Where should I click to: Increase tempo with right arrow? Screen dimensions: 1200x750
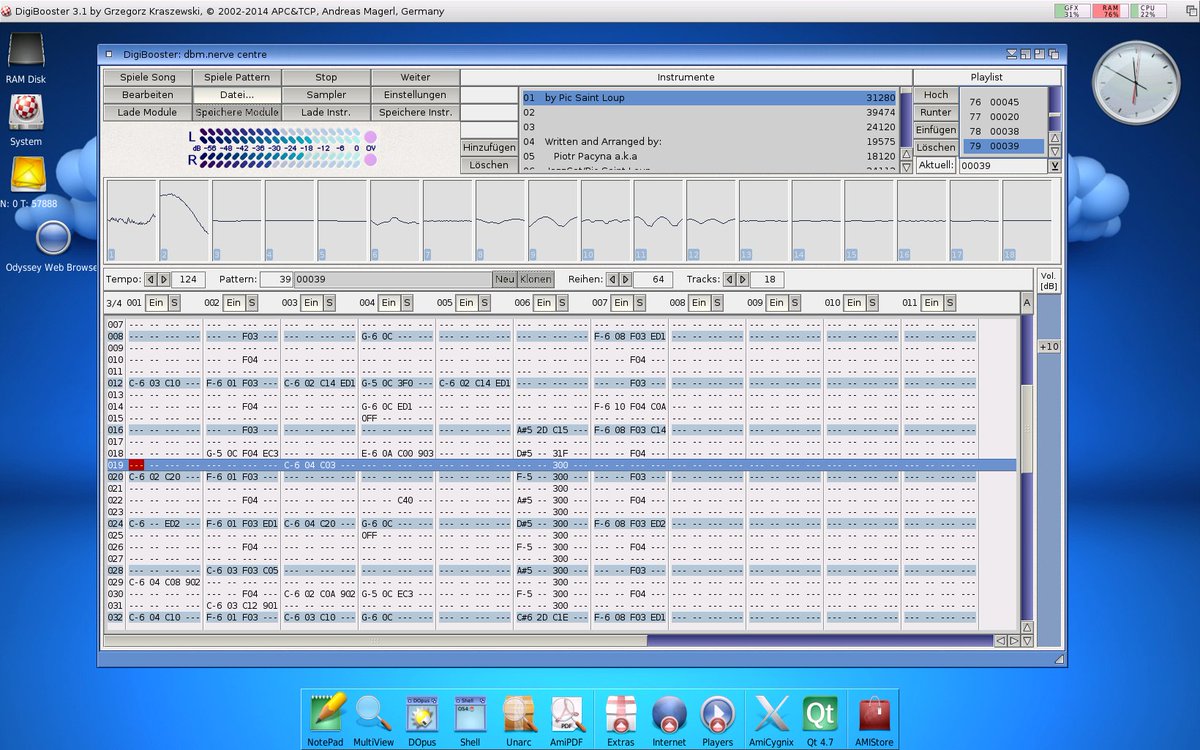[164, 280]
